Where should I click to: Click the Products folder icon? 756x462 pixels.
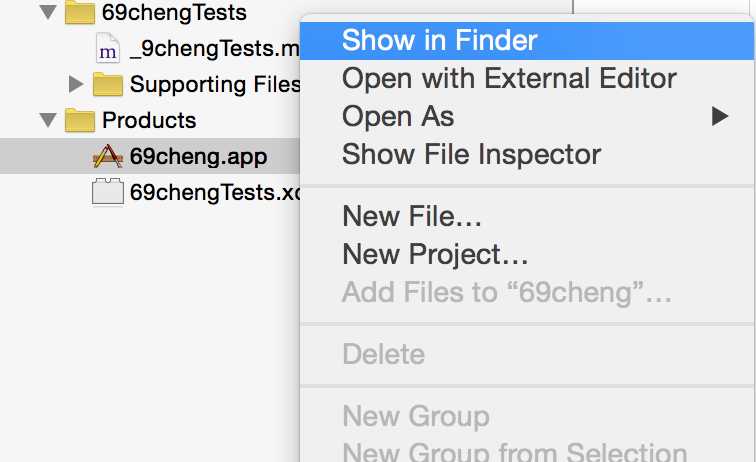(80, 120)
